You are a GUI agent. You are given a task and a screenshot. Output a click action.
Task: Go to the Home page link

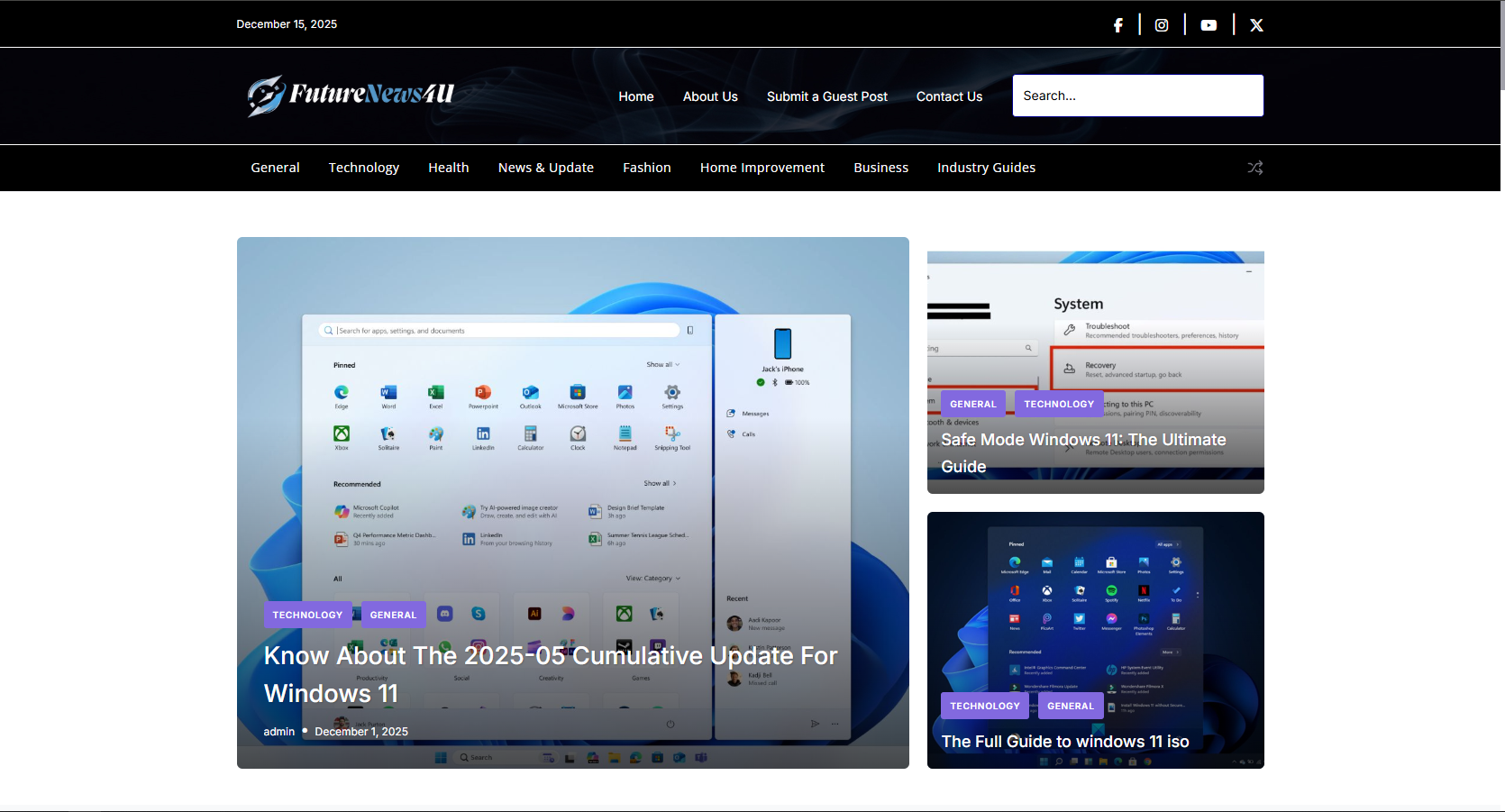[636, 96]
